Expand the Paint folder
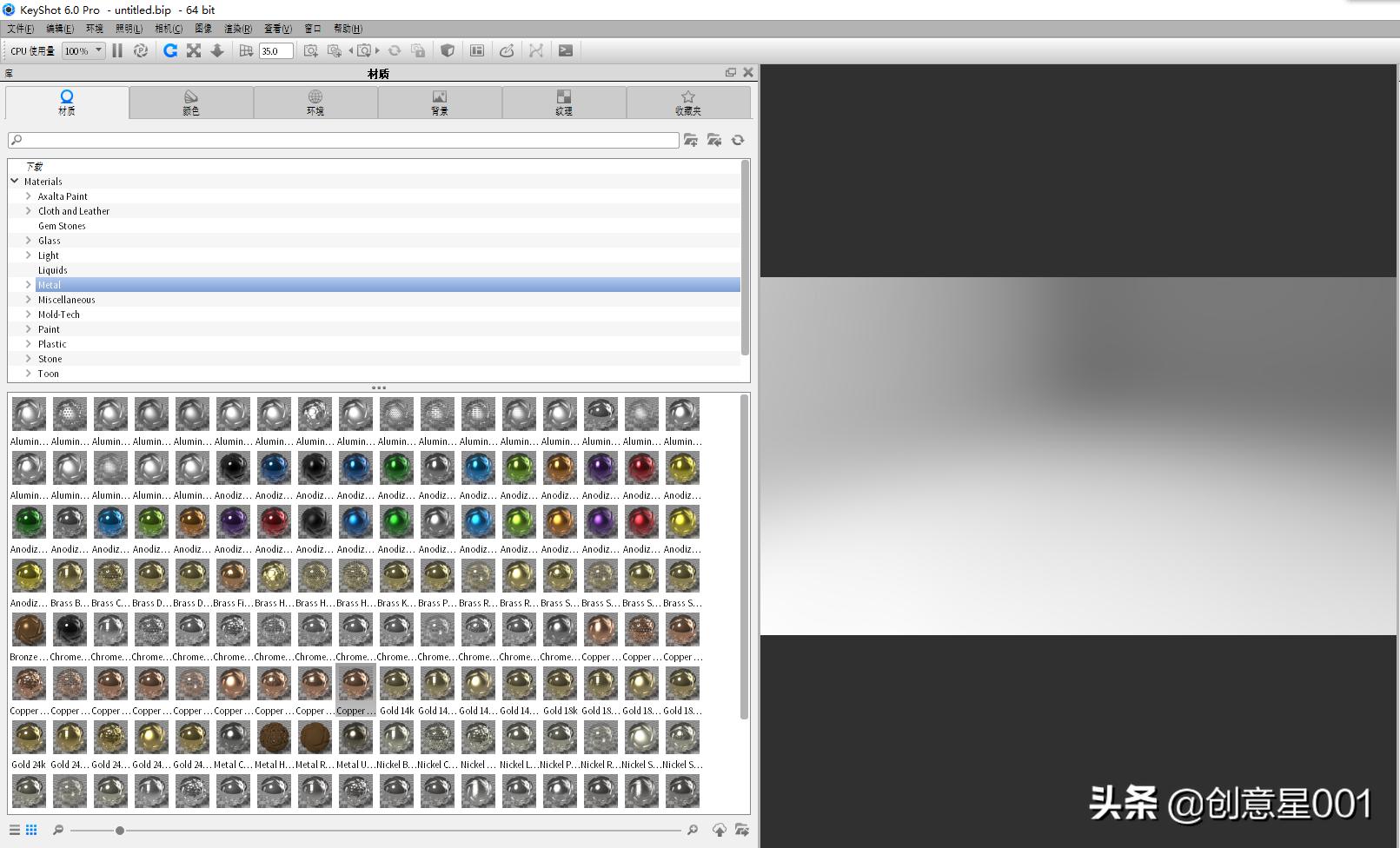This screenshot has width=1400, height=848. tap(29, 329)
